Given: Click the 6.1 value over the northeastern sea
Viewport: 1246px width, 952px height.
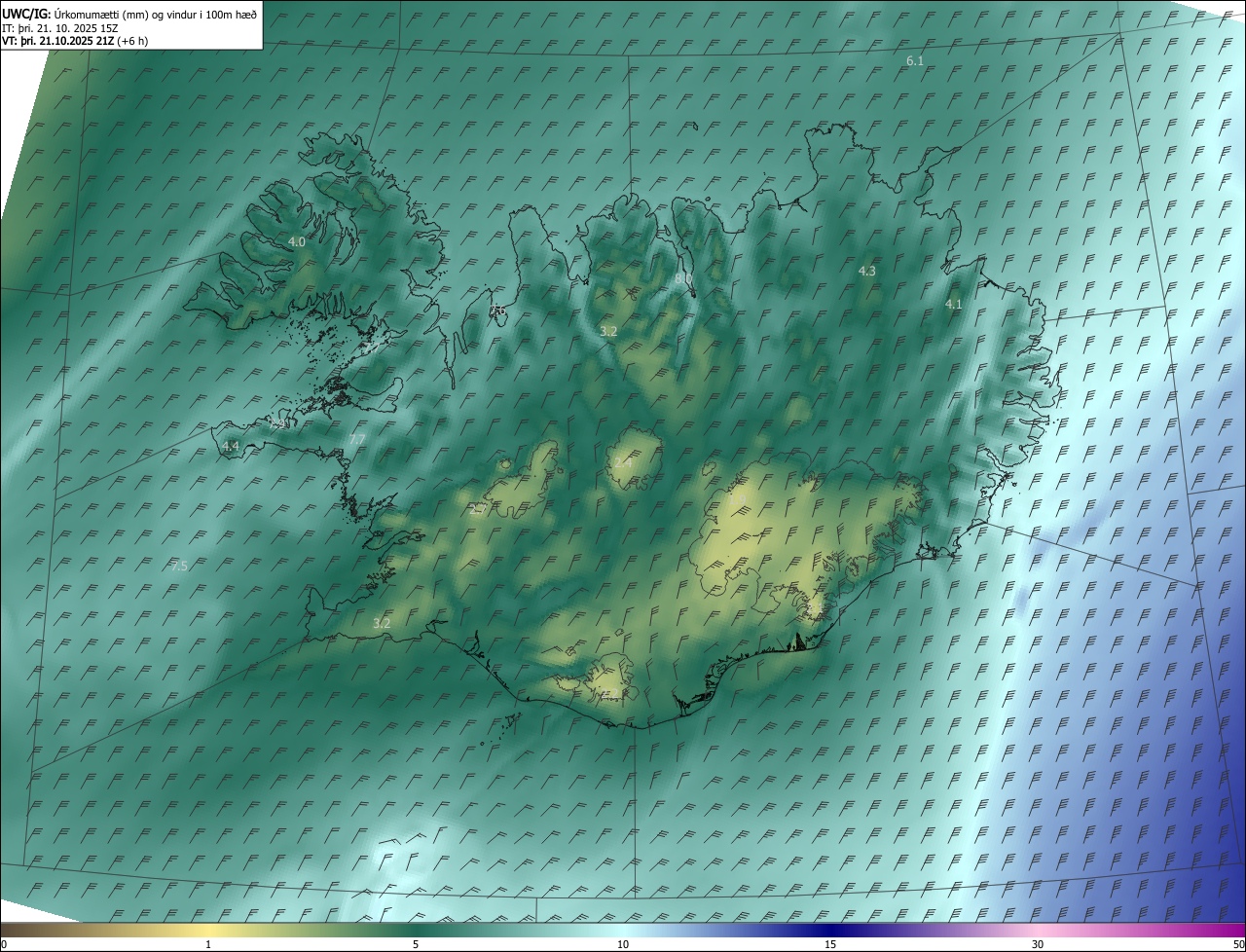Looking at the screenshot, I should (915, 61).
